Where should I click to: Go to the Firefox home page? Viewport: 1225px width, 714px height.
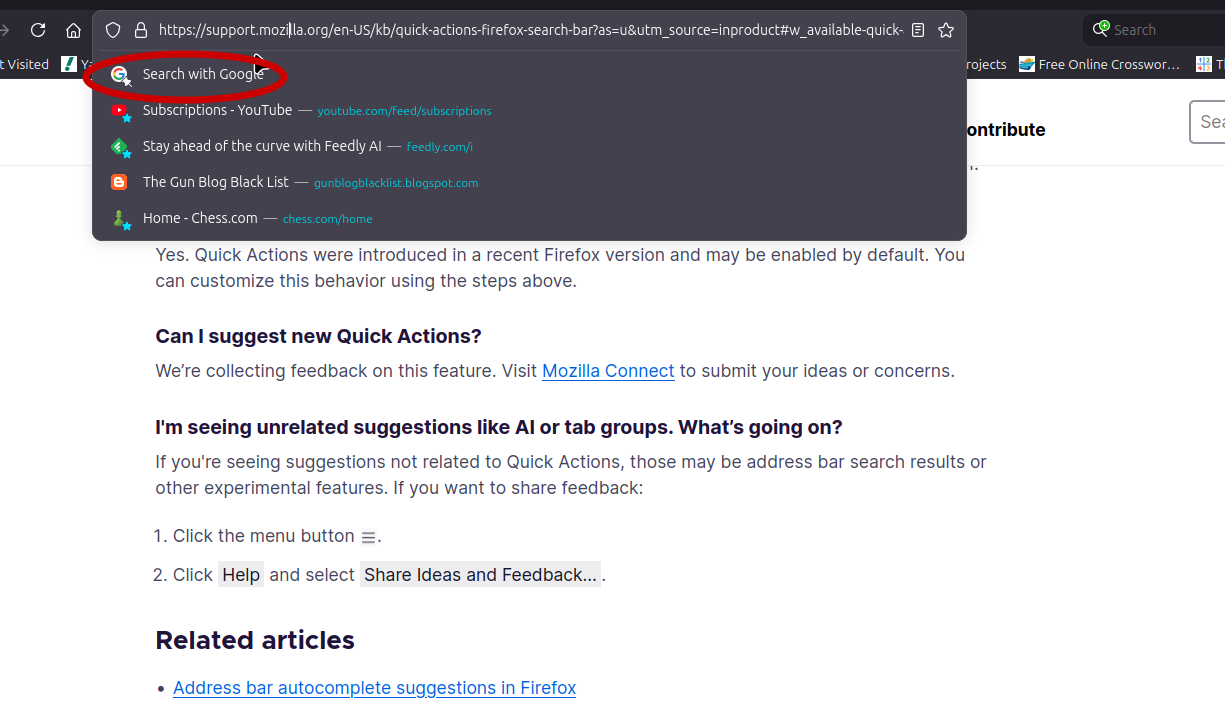coord(73,30)
